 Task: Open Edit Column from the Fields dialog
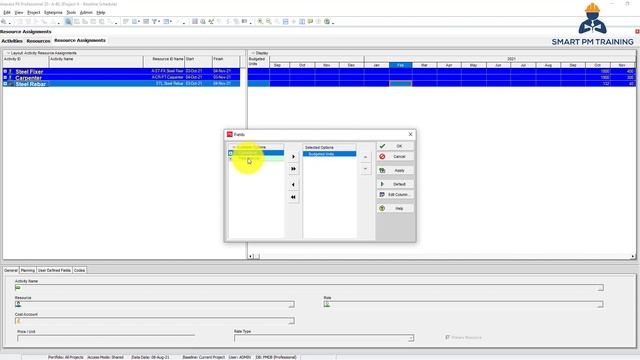tap(395, 195)
